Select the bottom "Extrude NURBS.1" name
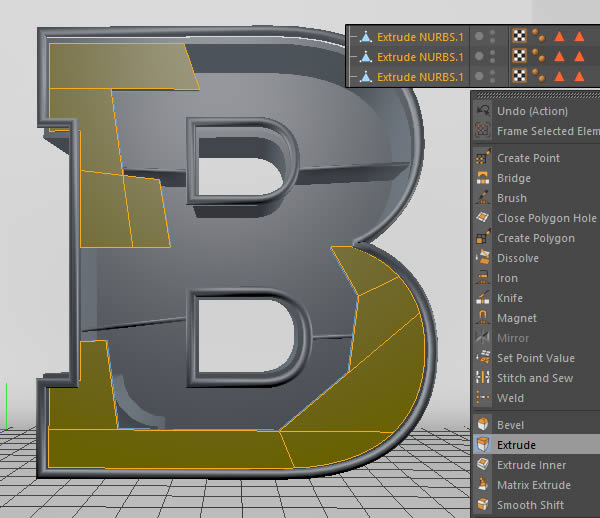The width and height of the screenshot is (600, 518). (420, 77)
